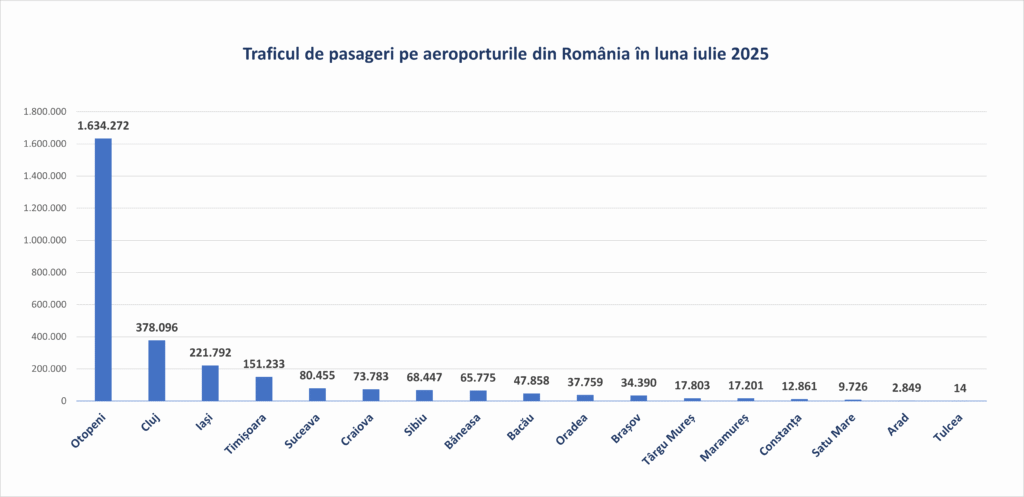Click the chart title text

505,54
